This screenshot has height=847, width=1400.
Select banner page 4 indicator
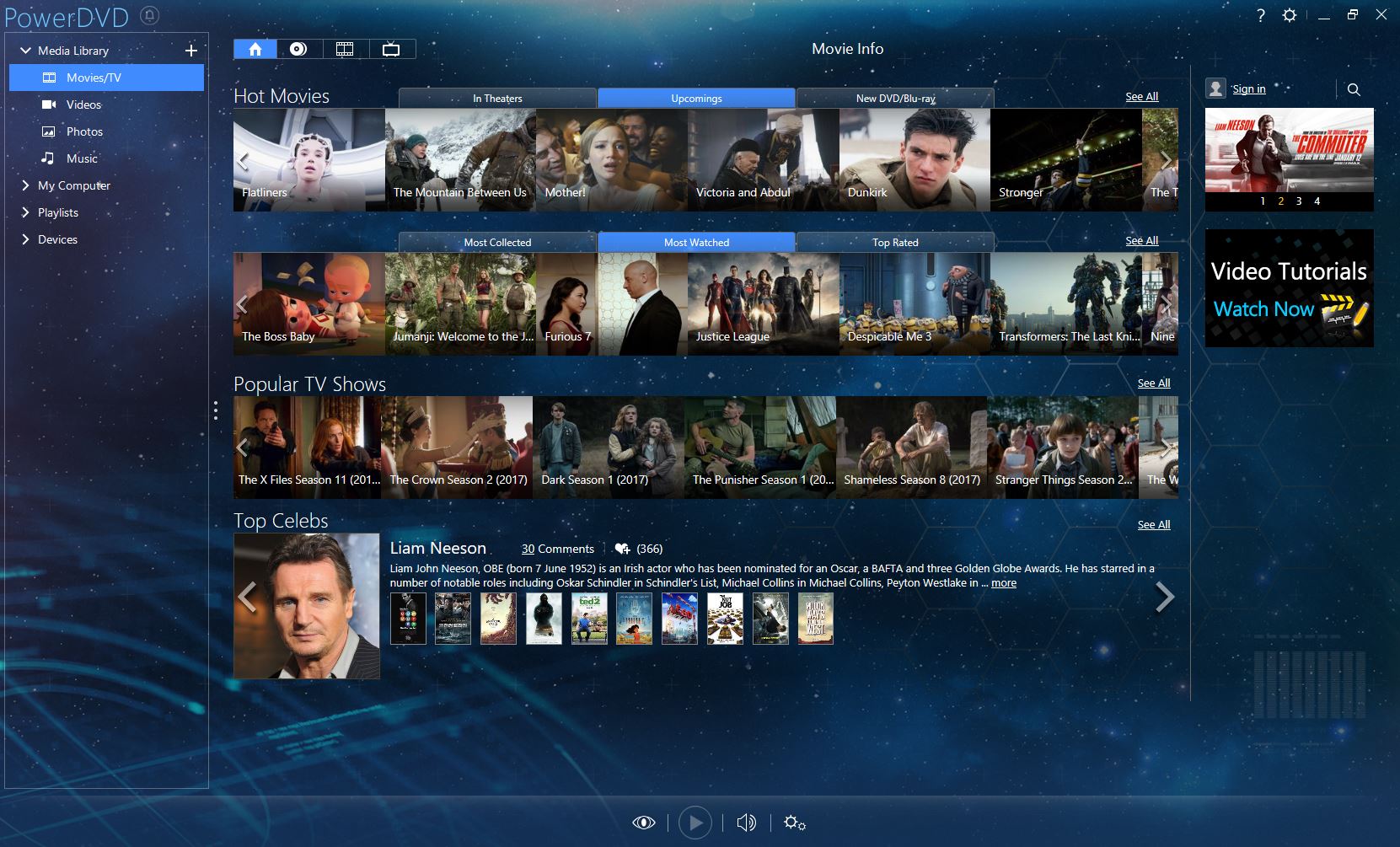tap(1317, 201)
